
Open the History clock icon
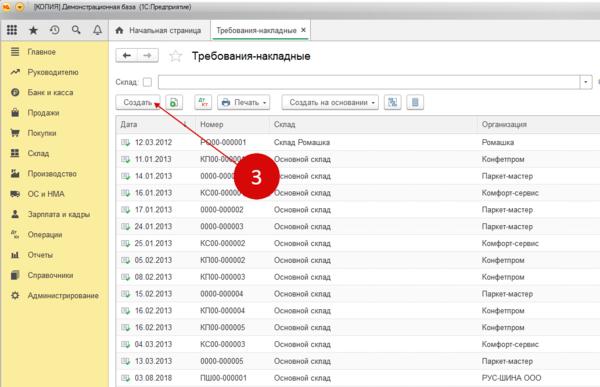click(x=55, y=30)
